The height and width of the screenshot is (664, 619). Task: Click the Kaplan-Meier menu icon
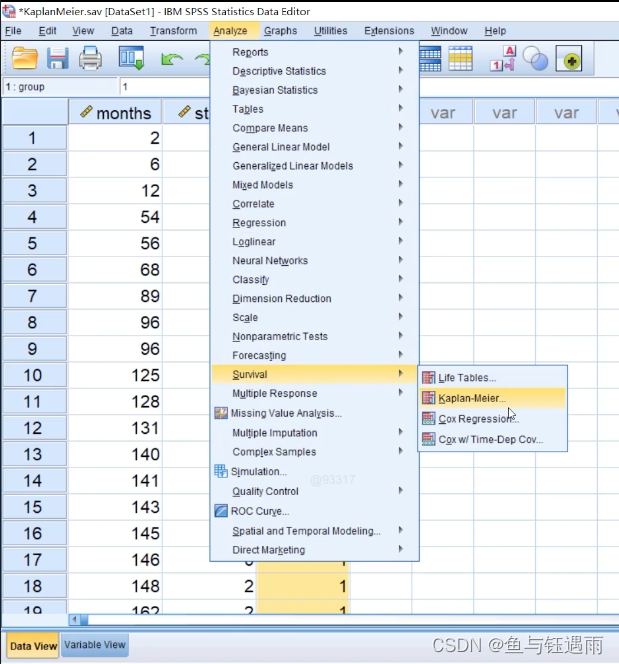point(428,398)
